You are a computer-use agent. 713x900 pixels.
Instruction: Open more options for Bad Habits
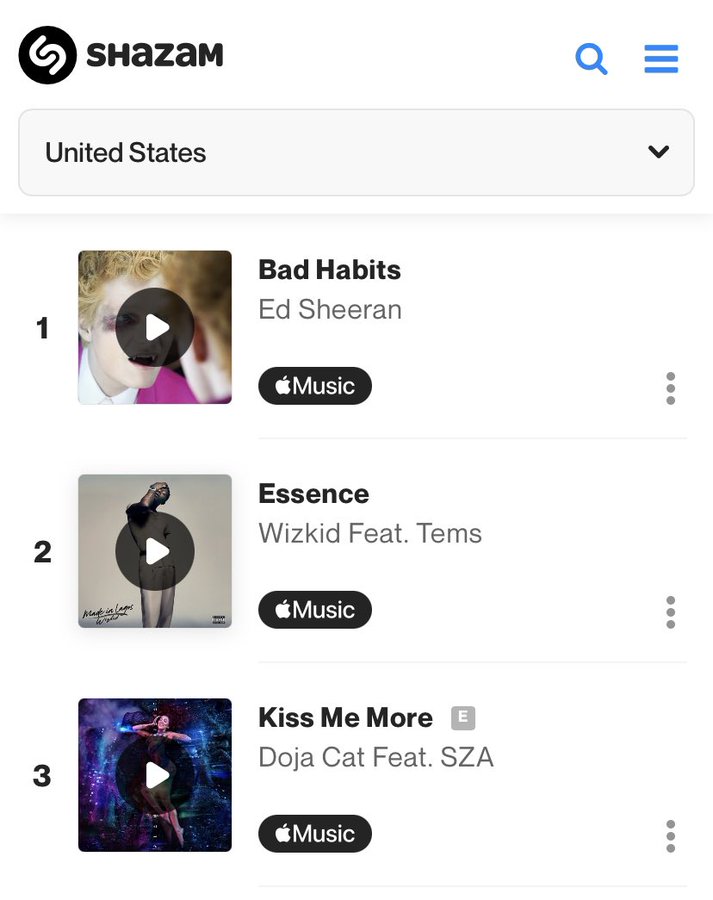point(670,388)
